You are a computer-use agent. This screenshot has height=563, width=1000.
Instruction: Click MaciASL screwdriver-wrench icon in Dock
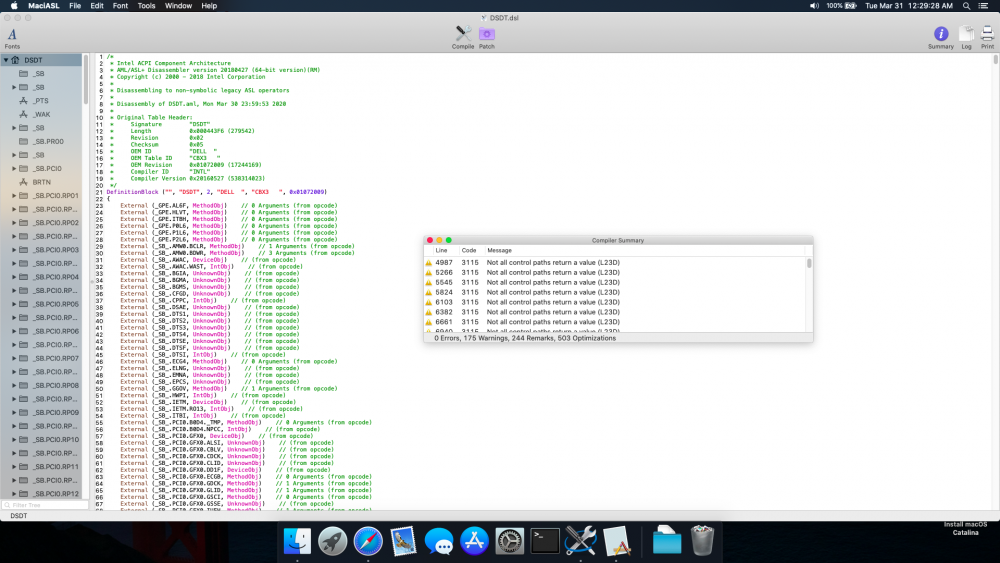580,541
